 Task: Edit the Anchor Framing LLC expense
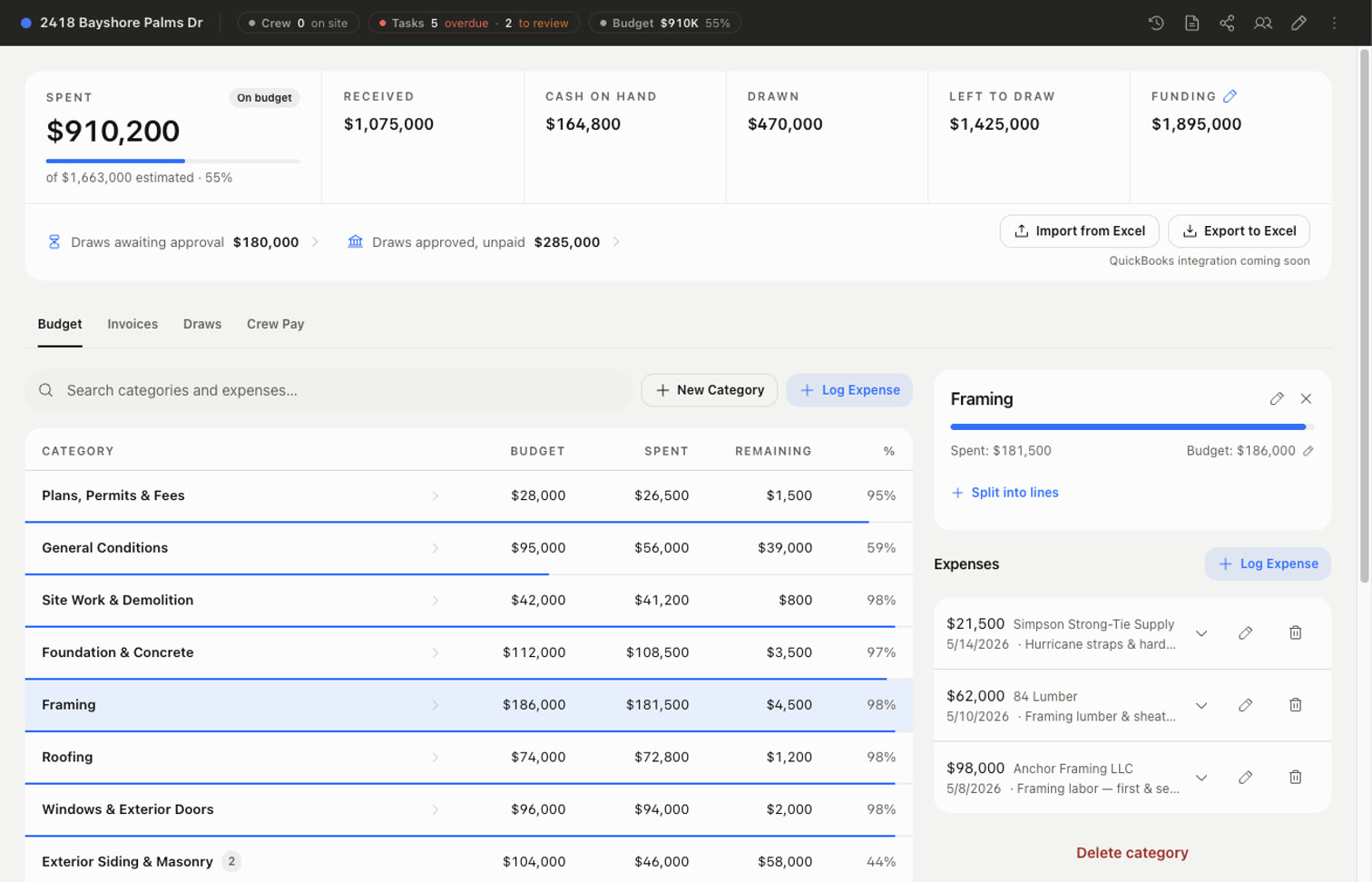pyautogui.click(x=1245, y=777)
